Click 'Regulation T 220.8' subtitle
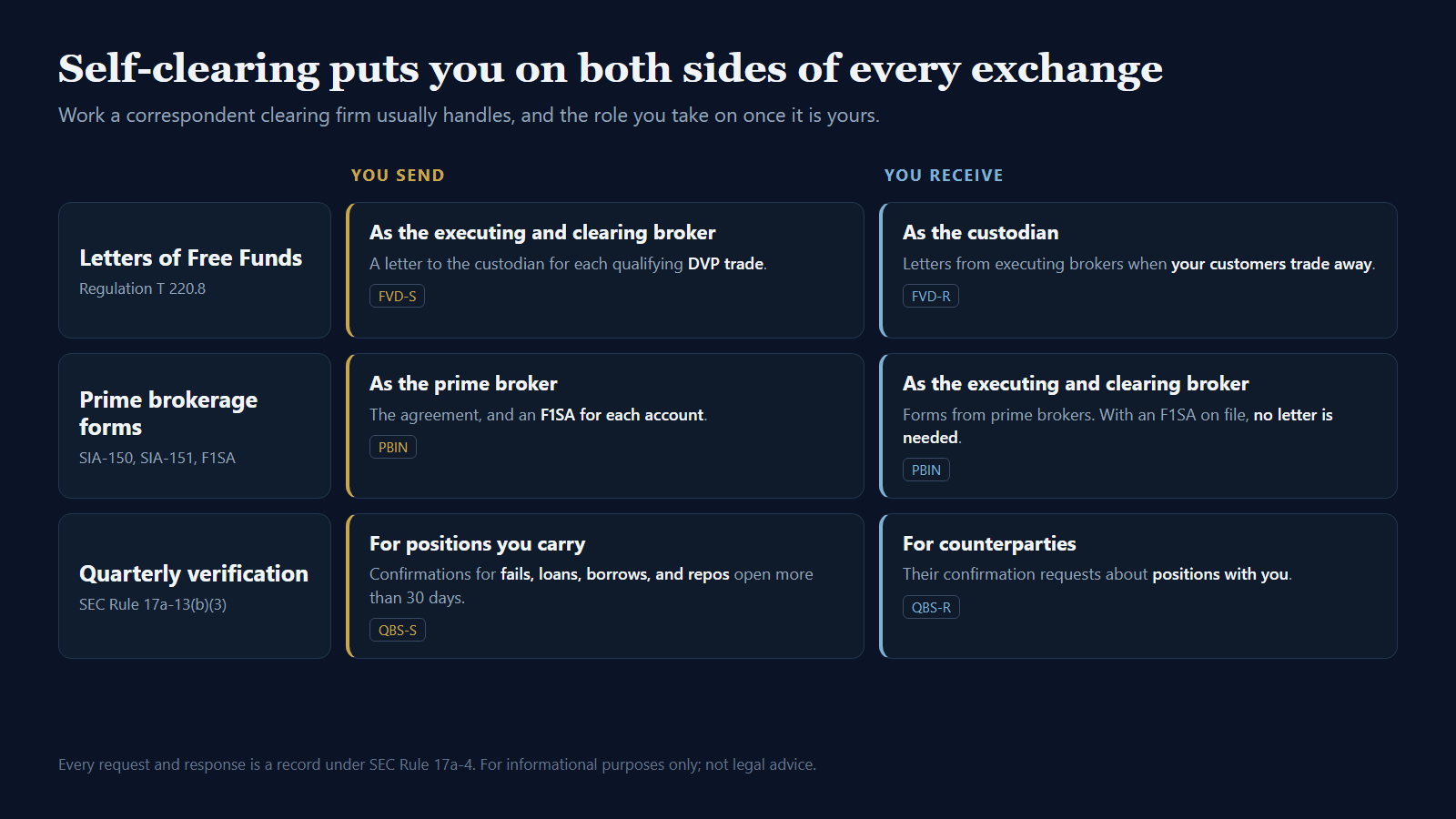 [142, 288]
